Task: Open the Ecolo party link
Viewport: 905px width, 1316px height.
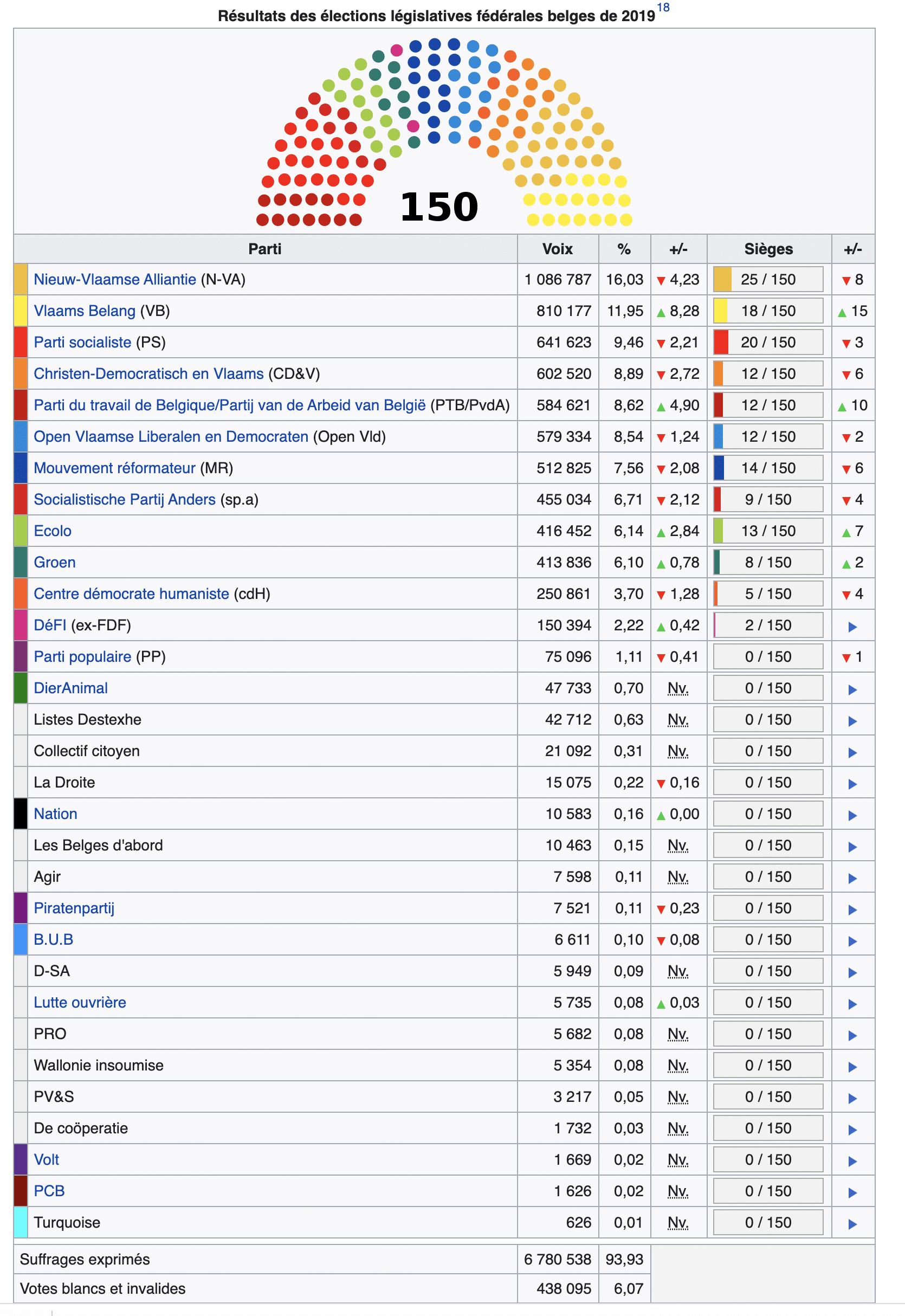Action: [x=53, y=531]
